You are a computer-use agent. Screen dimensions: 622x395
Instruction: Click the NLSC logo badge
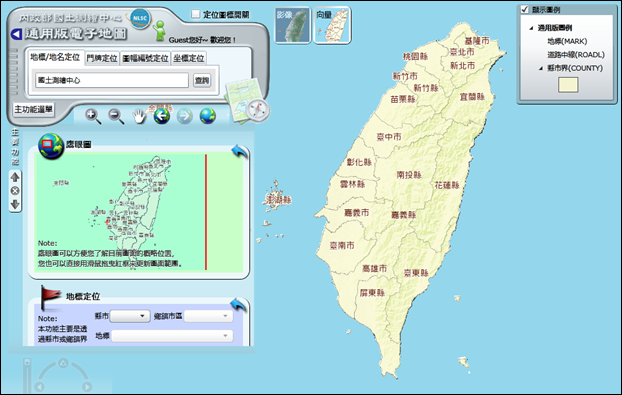point(140,19)
